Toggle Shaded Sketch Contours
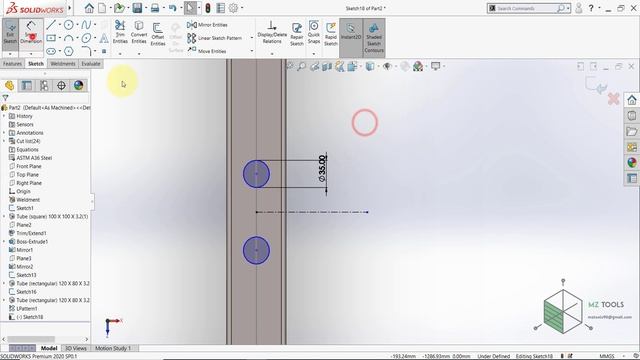Image resolution: width=640 pixels, height=360 pixels. point(374,38)
